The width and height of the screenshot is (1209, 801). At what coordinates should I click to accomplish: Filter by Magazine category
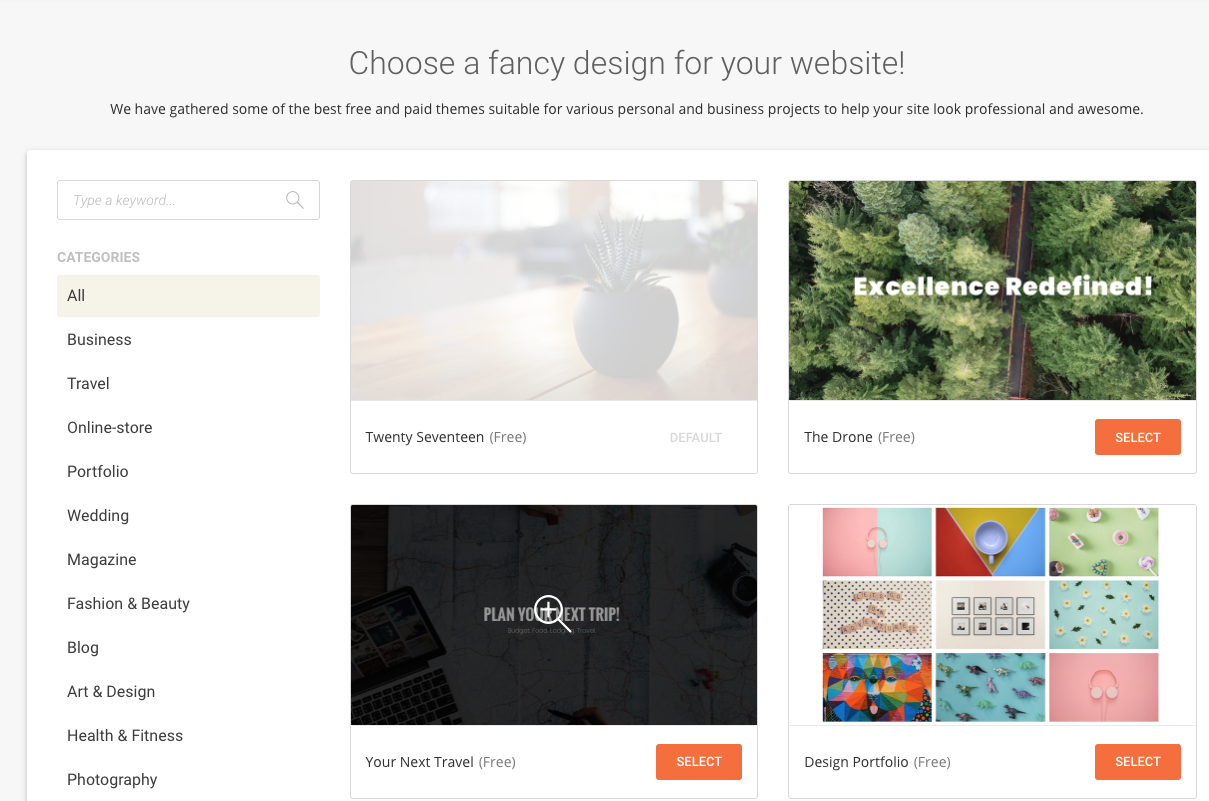click(102, 560)
